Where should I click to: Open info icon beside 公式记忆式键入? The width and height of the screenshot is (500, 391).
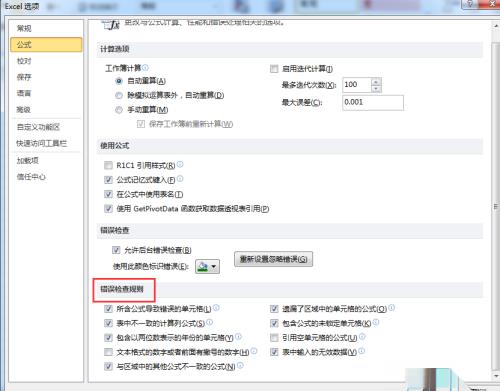coord(180,179)
